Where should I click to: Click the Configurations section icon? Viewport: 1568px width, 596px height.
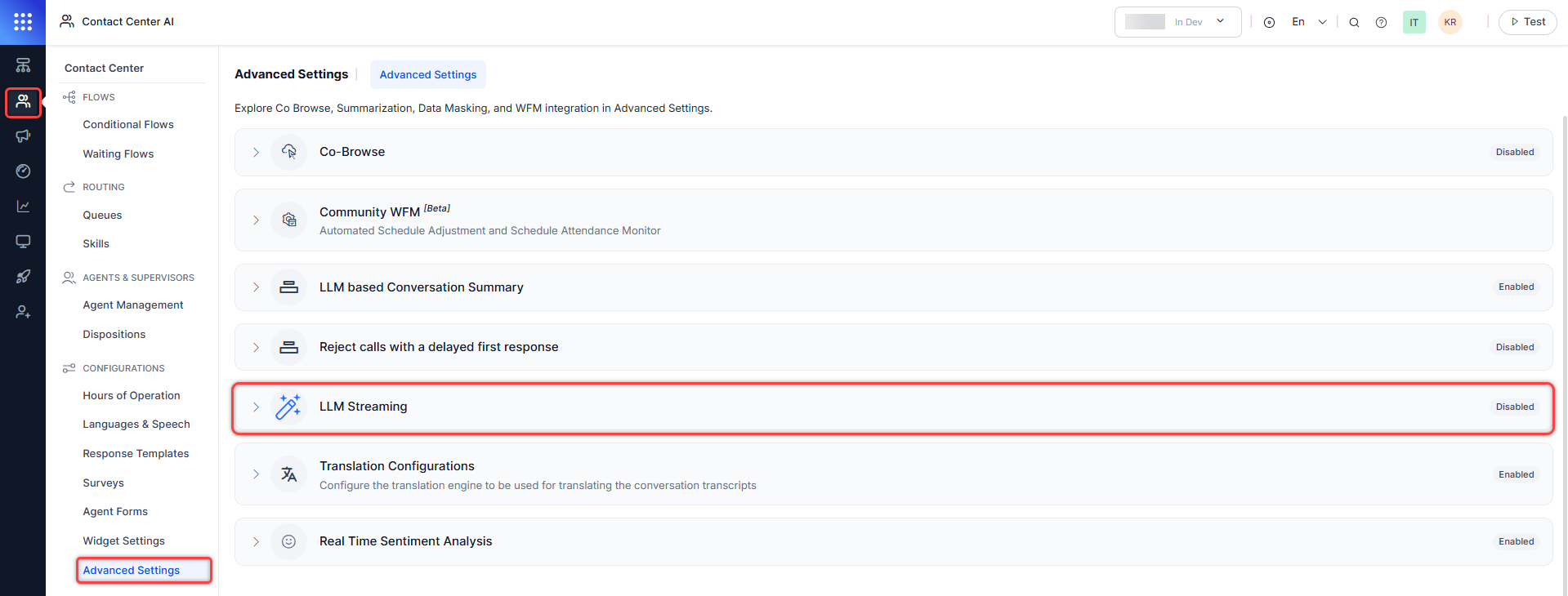(x=69, y=368)
